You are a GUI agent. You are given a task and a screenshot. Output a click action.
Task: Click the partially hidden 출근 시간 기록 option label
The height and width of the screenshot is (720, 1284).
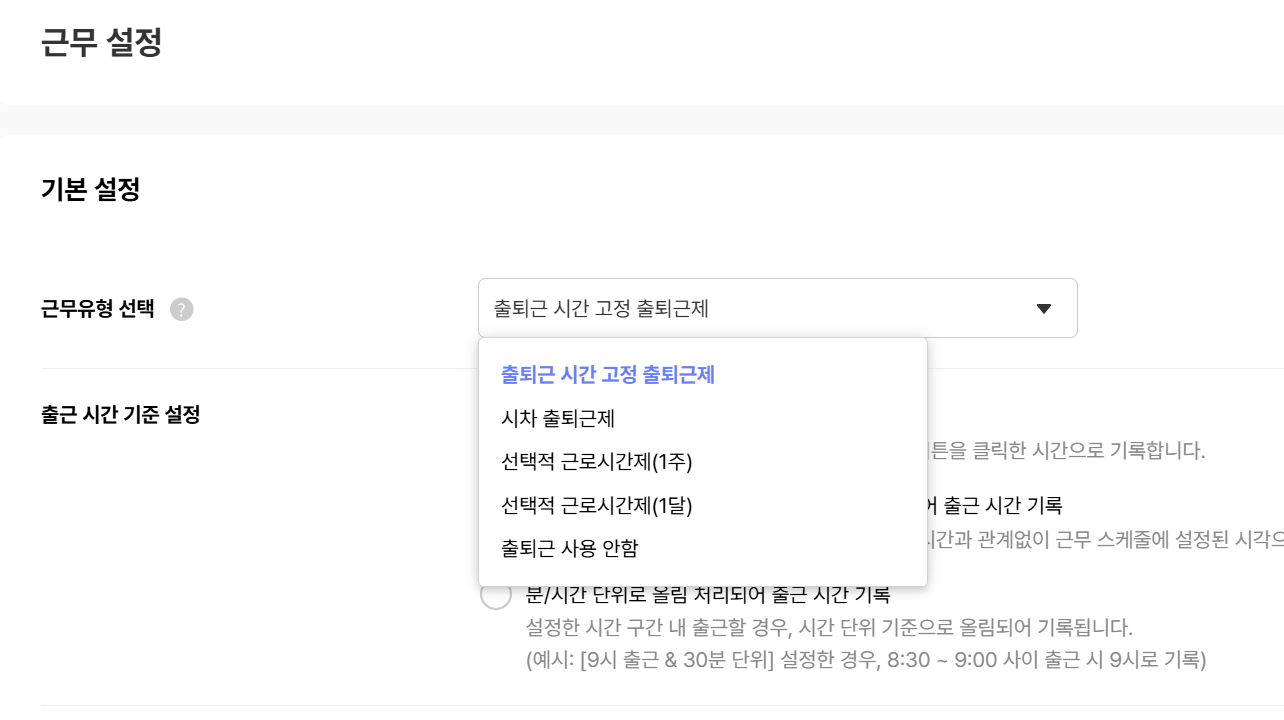pyautogui.click(x=992, y=505)
